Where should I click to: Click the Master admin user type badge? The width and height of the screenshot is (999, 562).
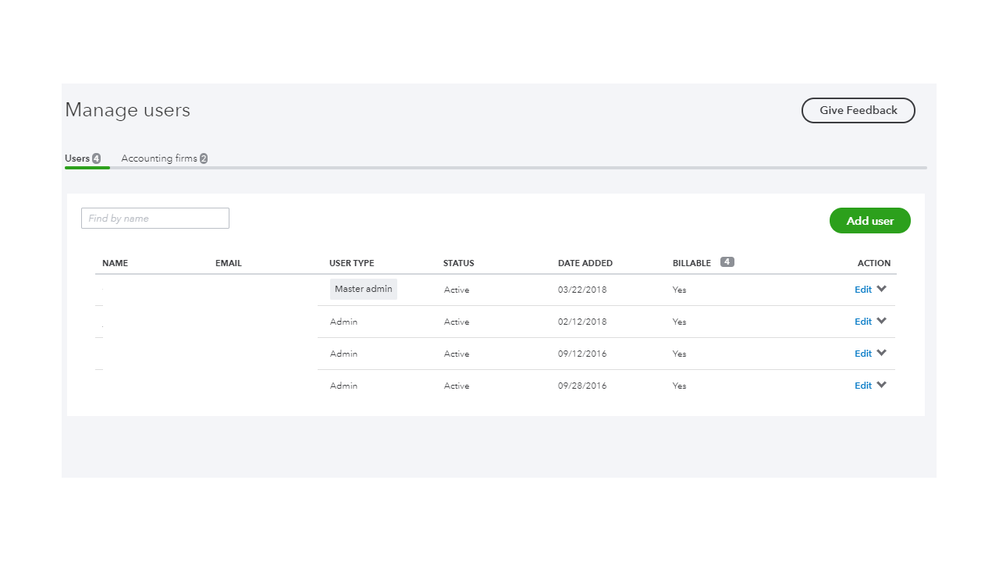pos(364,289)
